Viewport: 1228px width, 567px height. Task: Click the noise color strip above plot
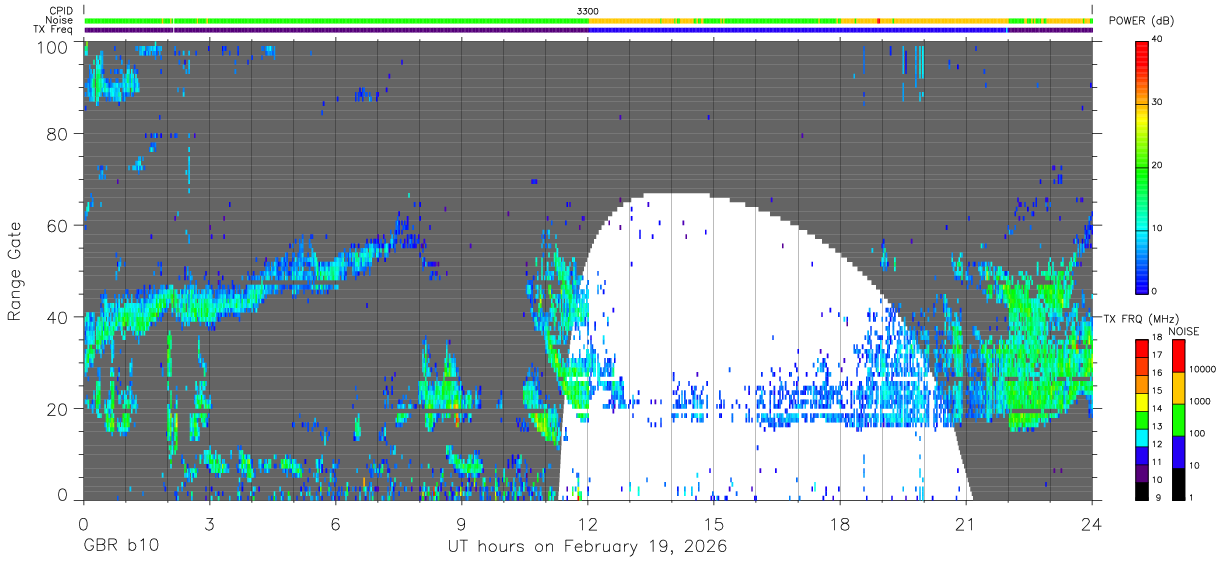point(588,20)
